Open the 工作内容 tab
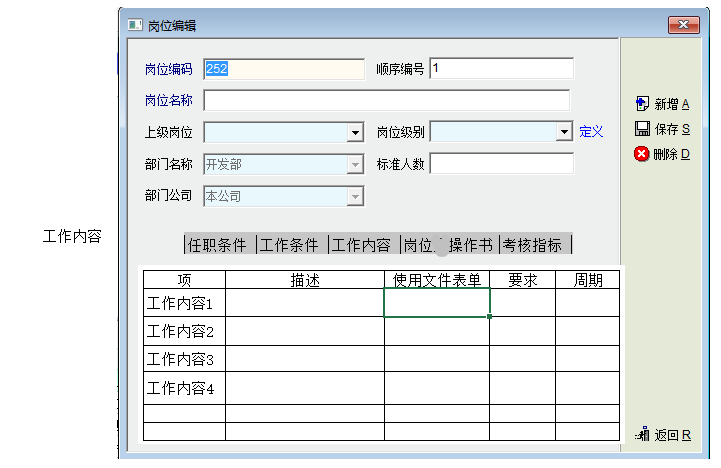The image size is (721, 468). pos(362,245)
